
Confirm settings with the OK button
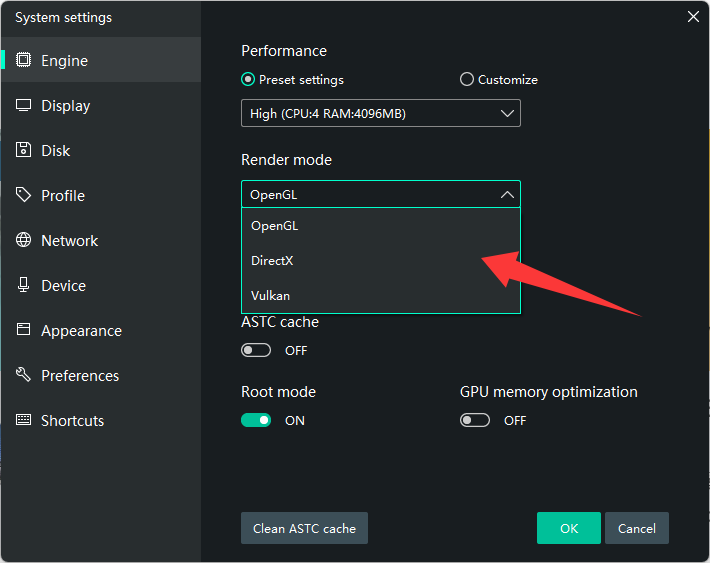568,528
